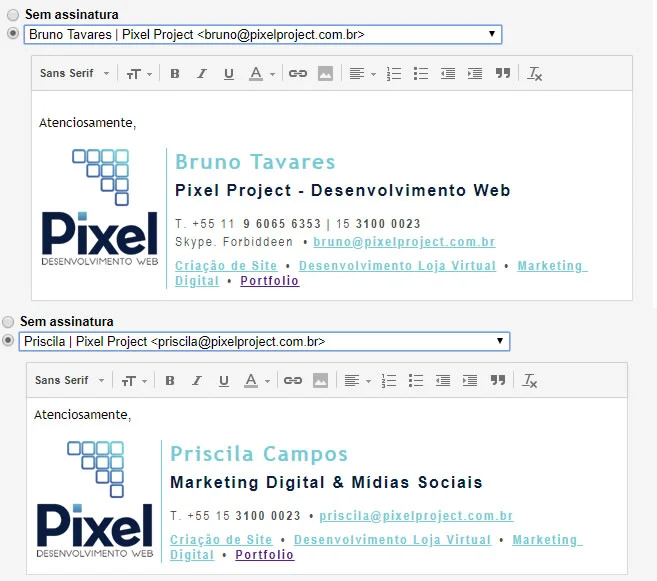Image resolution: width=657 pixels, height=581 pixels.
Task: Click 'Criação de Site' link in Bruno signature
Action: pos(226,266)
